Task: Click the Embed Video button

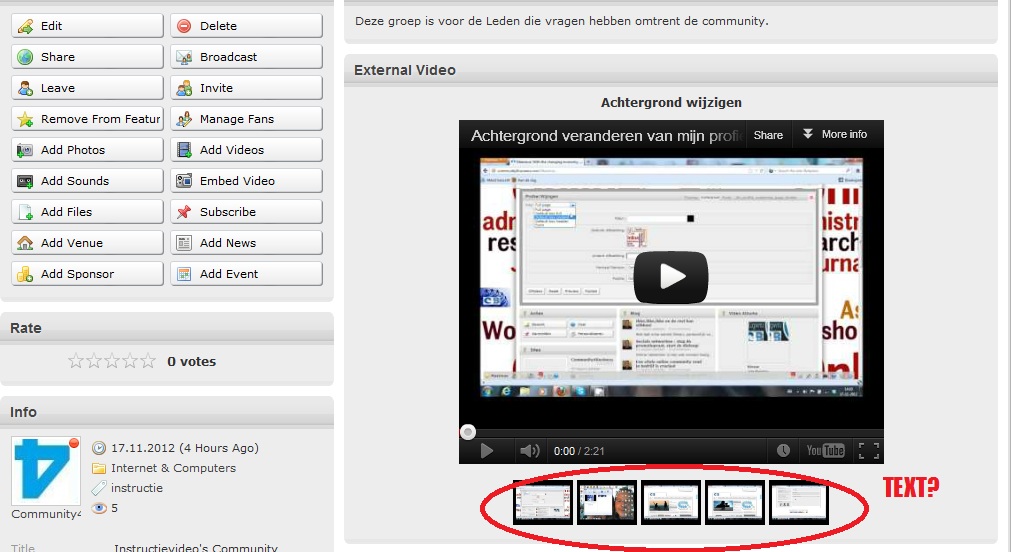Action: pos(246,181)
